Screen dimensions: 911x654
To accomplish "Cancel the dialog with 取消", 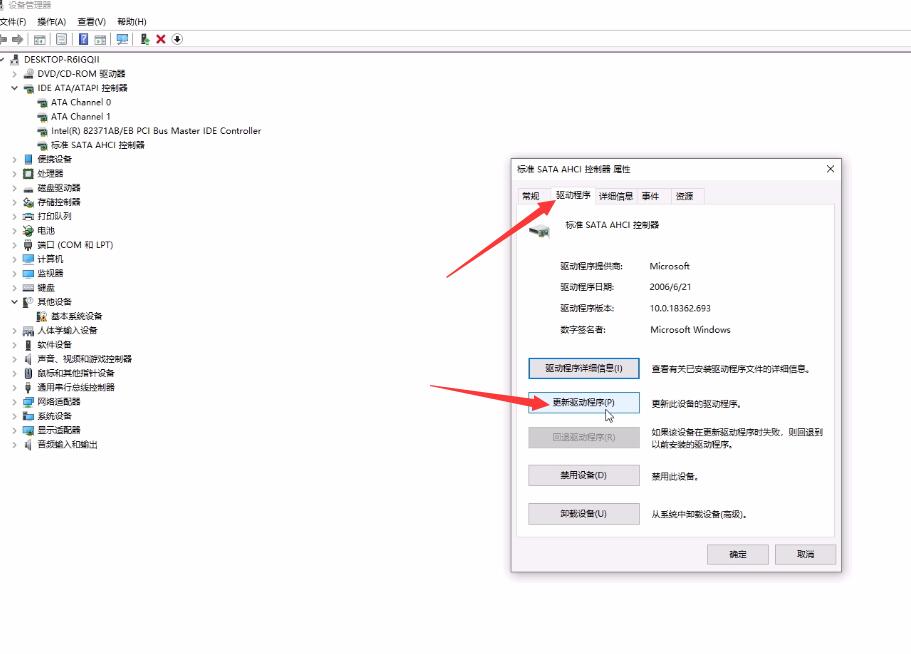I will tap(805, 554).
